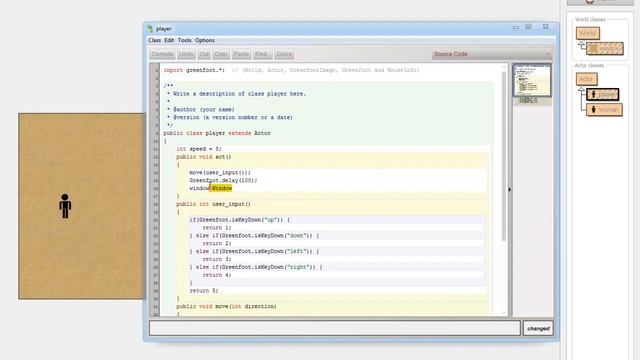Click the 'int speed = 5;' line
This screenshot has width=640, height=360.
point(199,149)
